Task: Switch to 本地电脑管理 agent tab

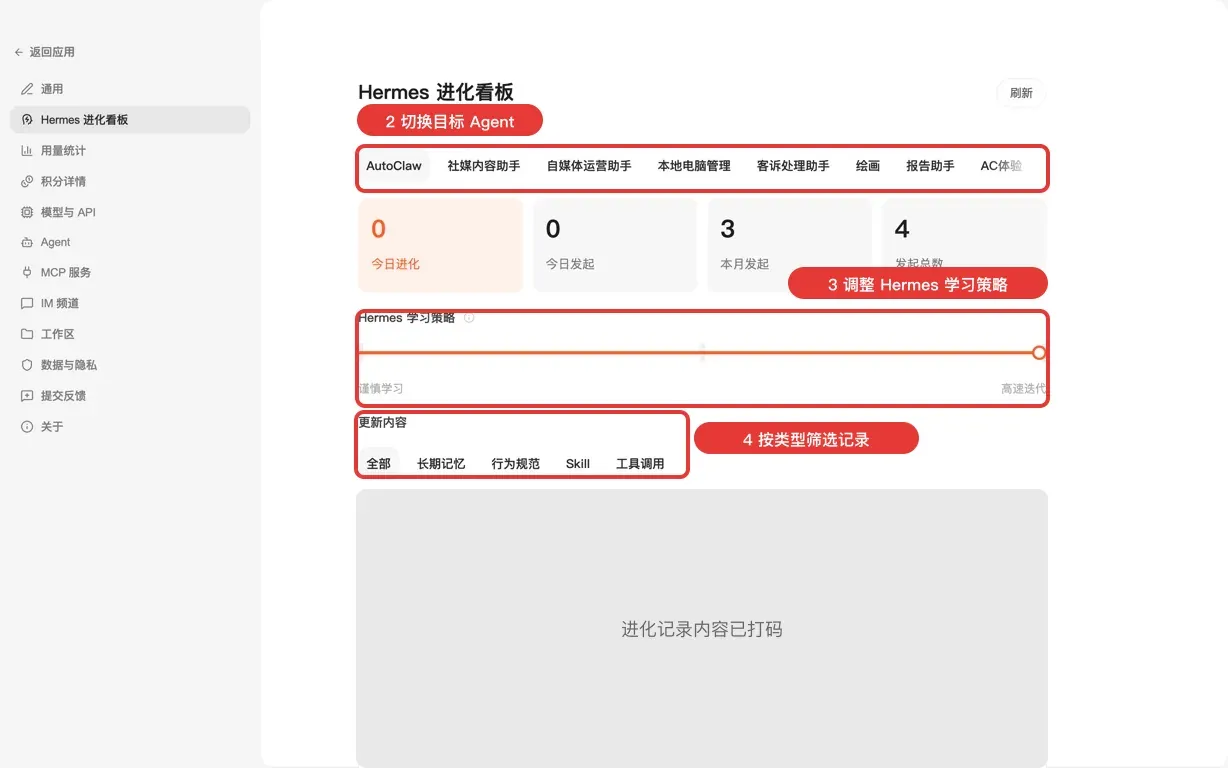Action: click(694, 166)
